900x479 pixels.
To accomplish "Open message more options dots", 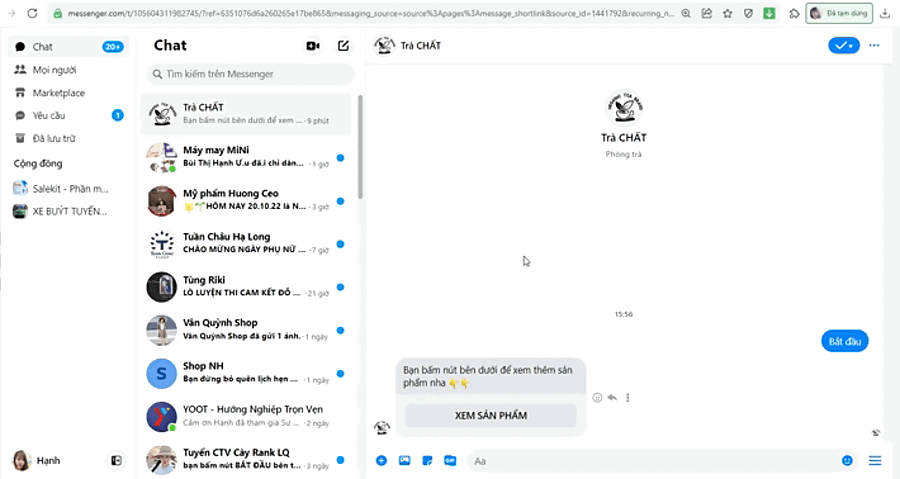I will (627, 398).
